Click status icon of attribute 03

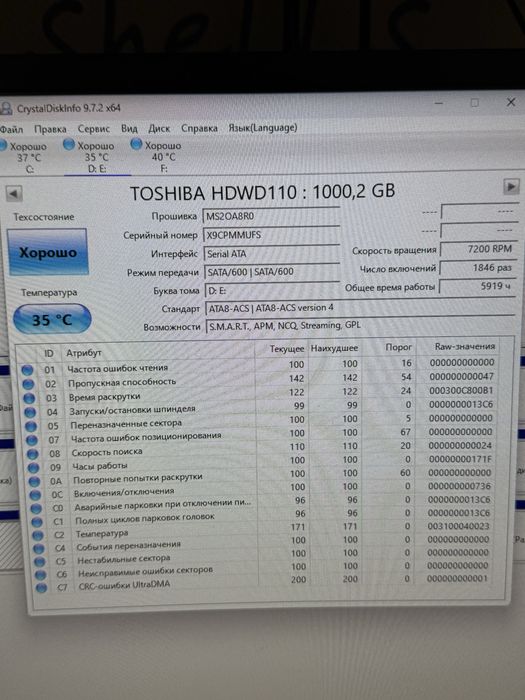[29, 398]
